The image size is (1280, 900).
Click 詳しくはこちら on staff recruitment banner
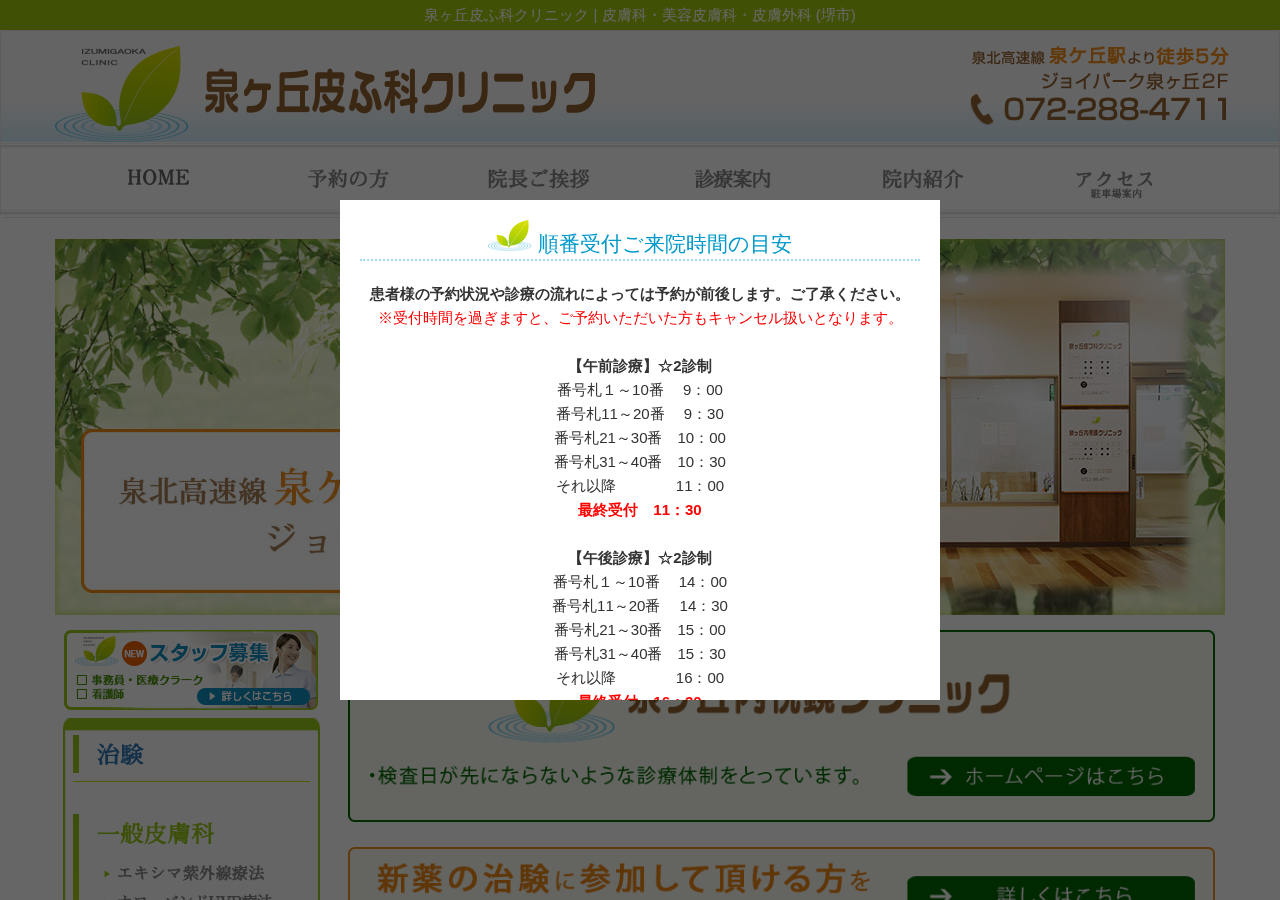click(255, 696)
